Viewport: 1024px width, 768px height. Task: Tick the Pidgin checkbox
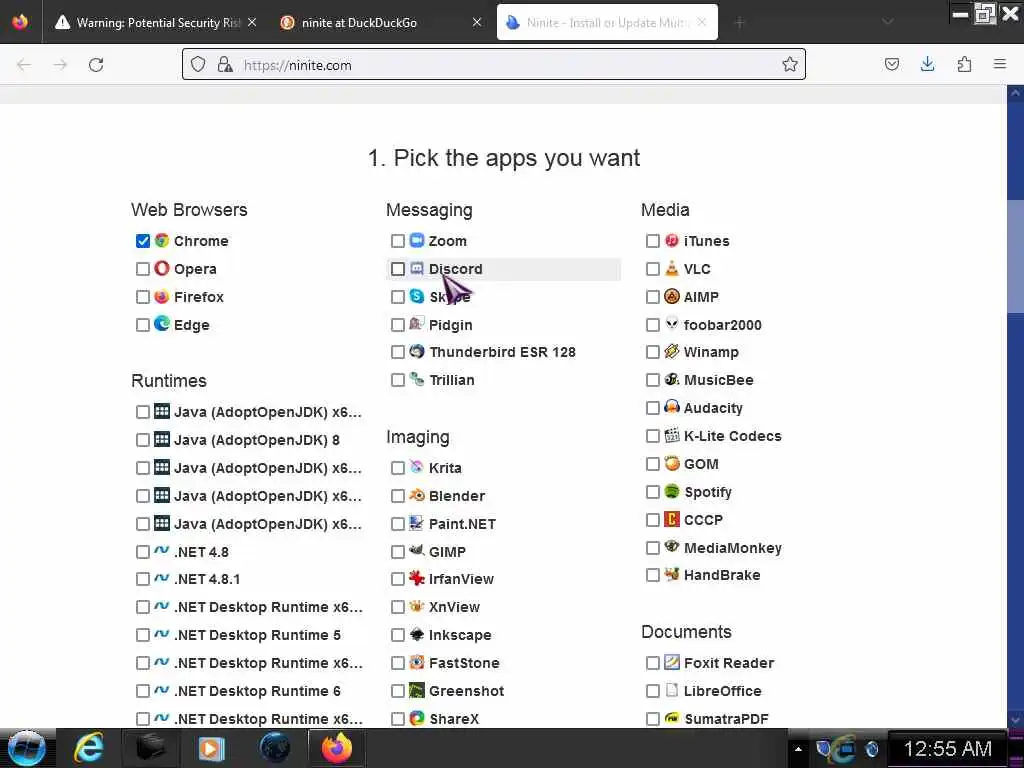[x=398, y=325]
